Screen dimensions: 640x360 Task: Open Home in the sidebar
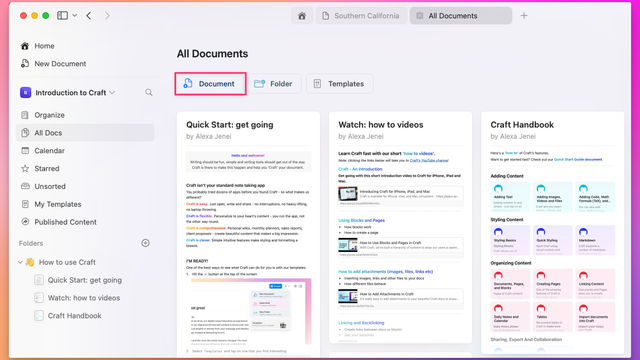tap(44, 46)
